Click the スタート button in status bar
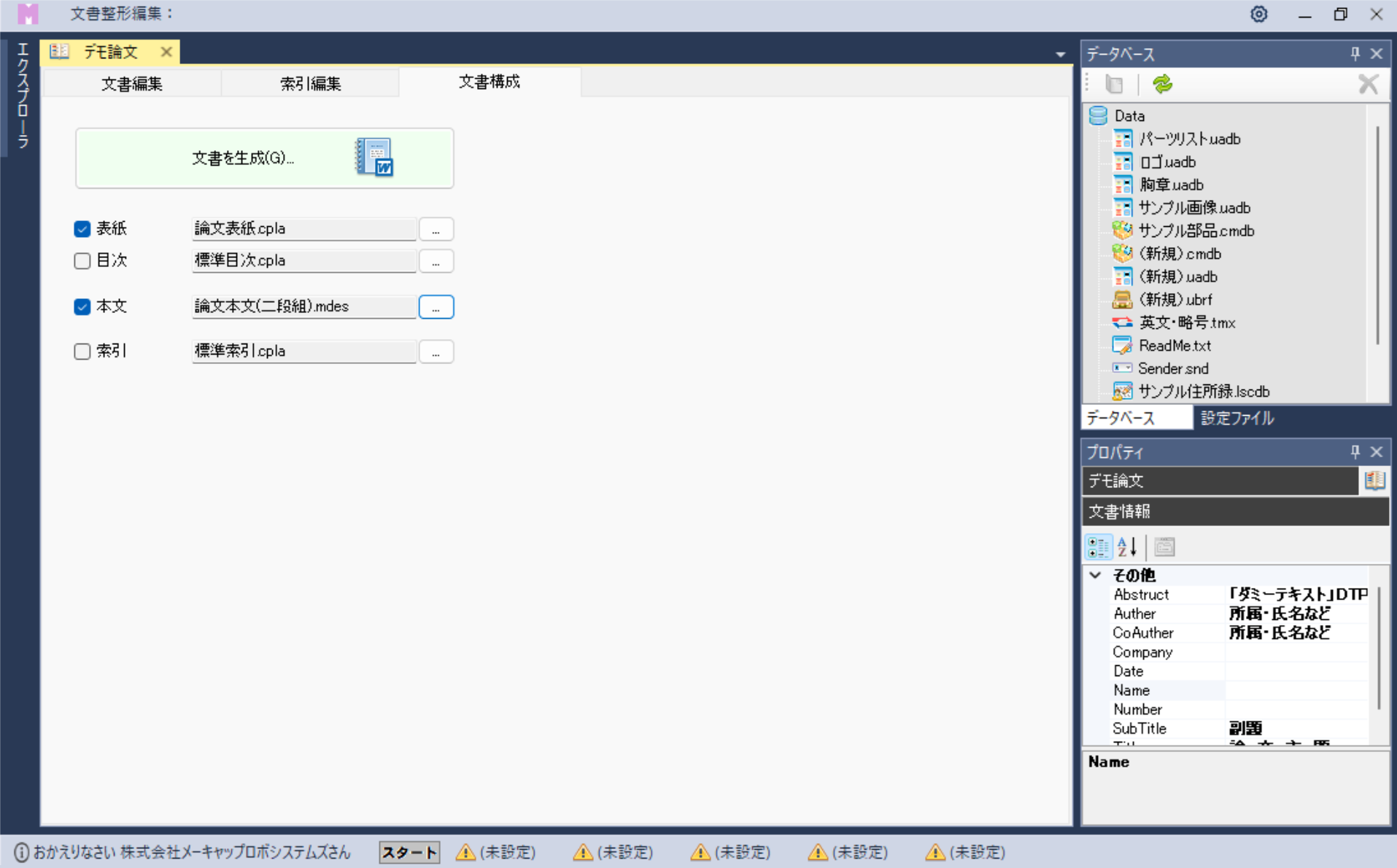Screen dimensions: 1397x868 (x=409, y=852)
